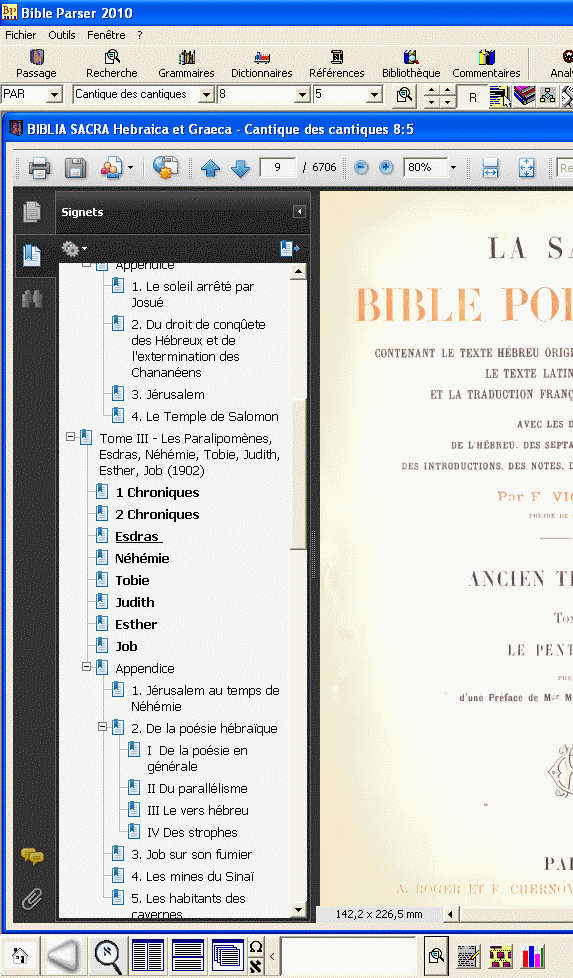Click the highlighted text cursor icon
Image resolution: width=573 pixels, height=978 pixels.
(500, 96)
